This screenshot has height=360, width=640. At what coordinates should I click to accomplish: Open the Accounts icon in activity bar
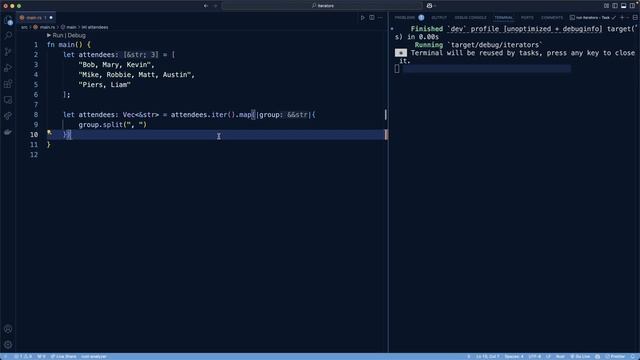coord(8,329)
